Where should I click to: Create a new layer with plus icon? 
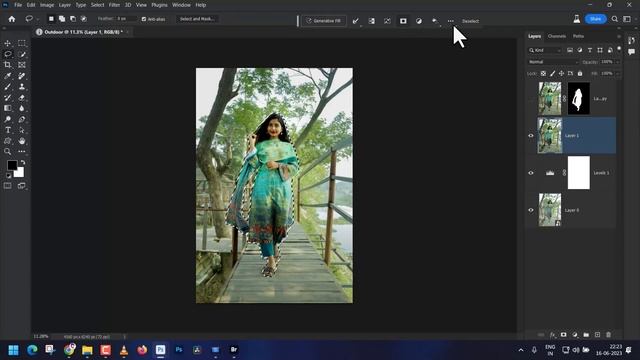click(x=598, y=335)
